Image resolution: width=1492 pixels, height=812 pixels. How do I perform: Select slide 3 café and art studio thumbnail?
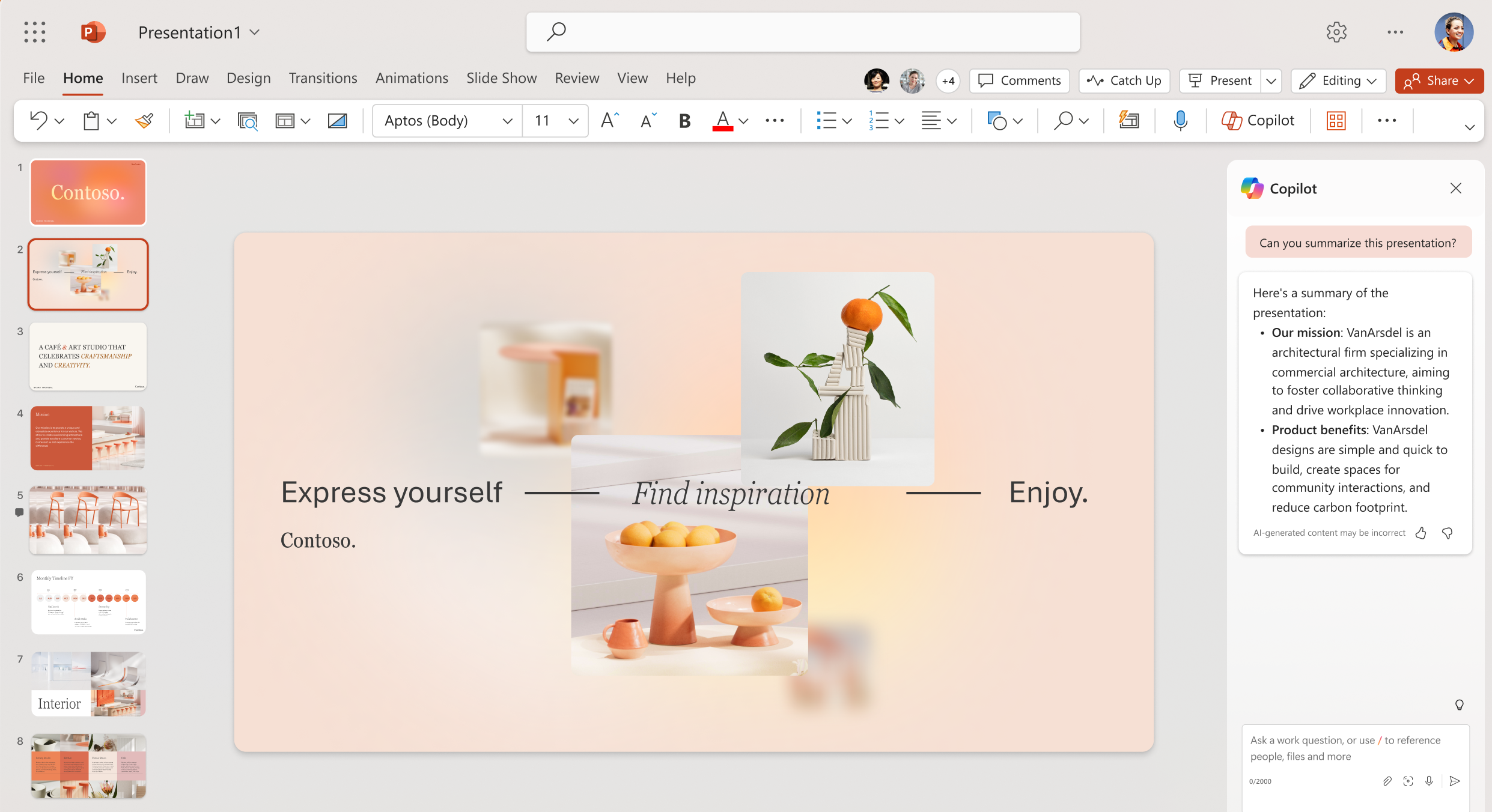point(88,356)
